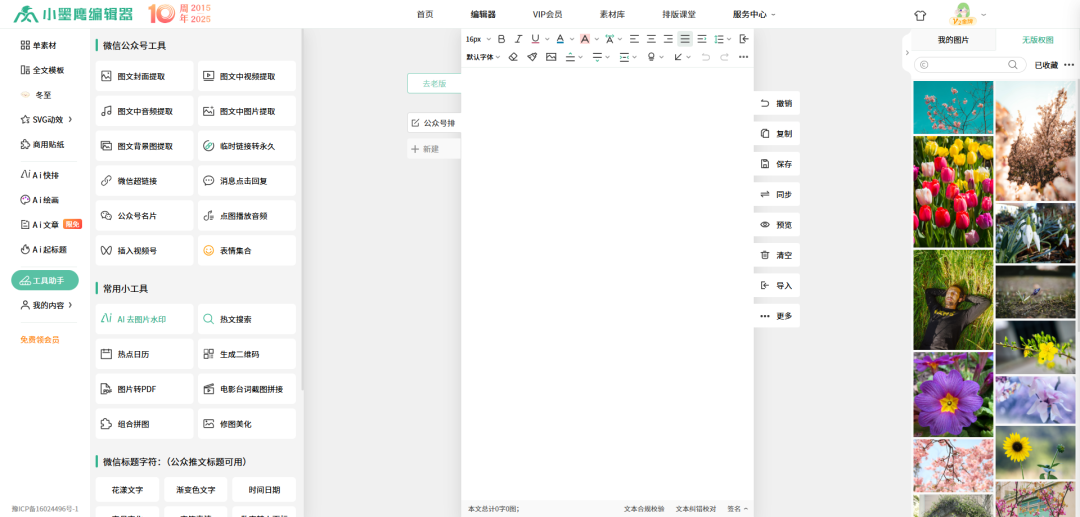The image size is (1080, 517).
Task: Select the tulip field thumbnail
Action: [953, 191]
